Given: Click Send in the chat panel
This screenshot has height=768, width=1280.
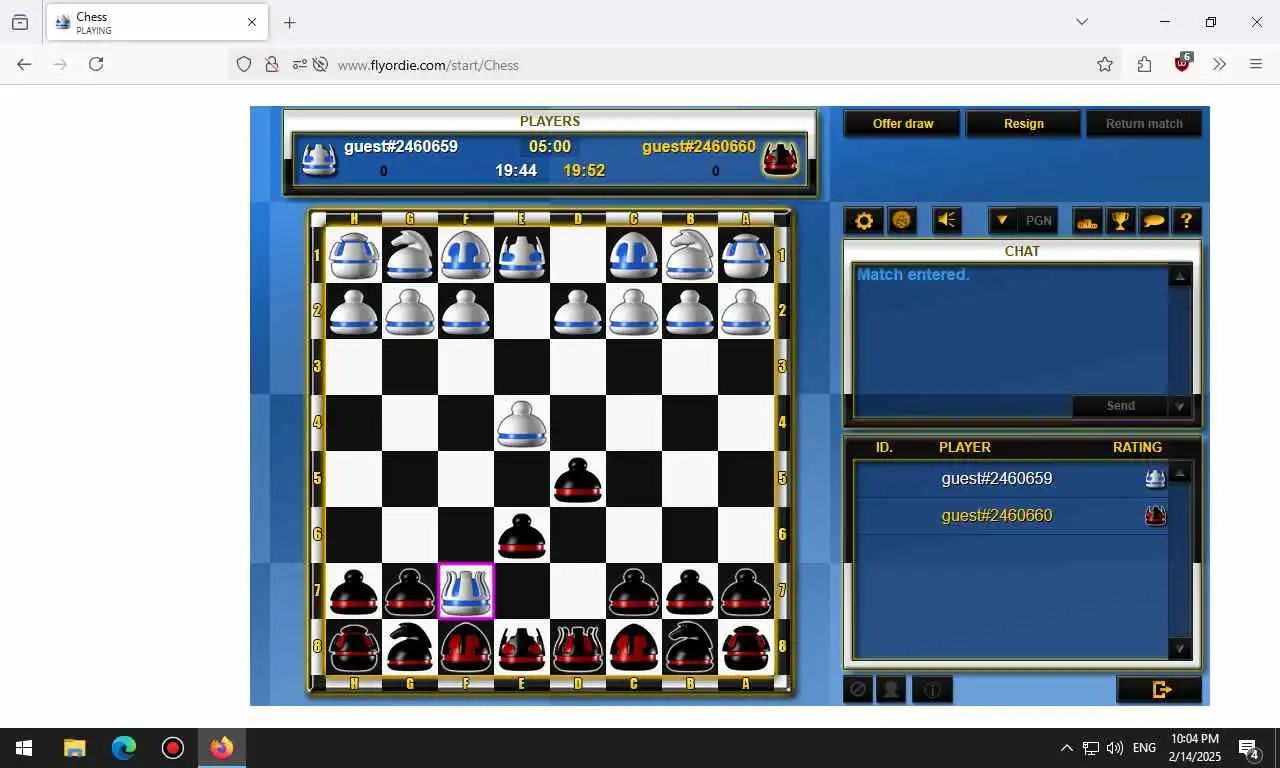Looking at the screenshot, I should pyautogui.click(x=1121, y=406).
